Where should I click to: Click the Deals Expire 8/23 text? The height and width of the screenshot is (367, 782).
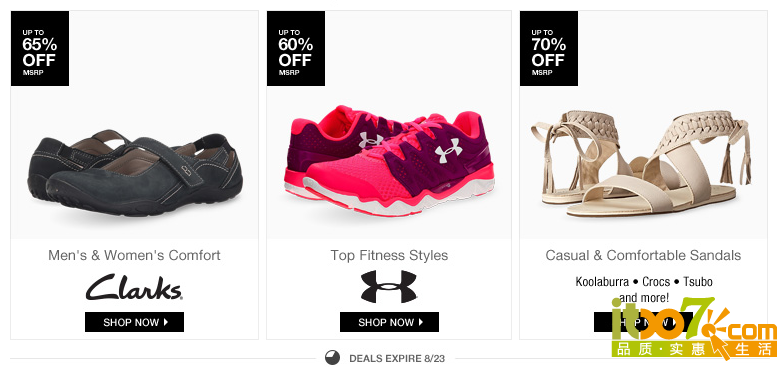coord(397,358)
